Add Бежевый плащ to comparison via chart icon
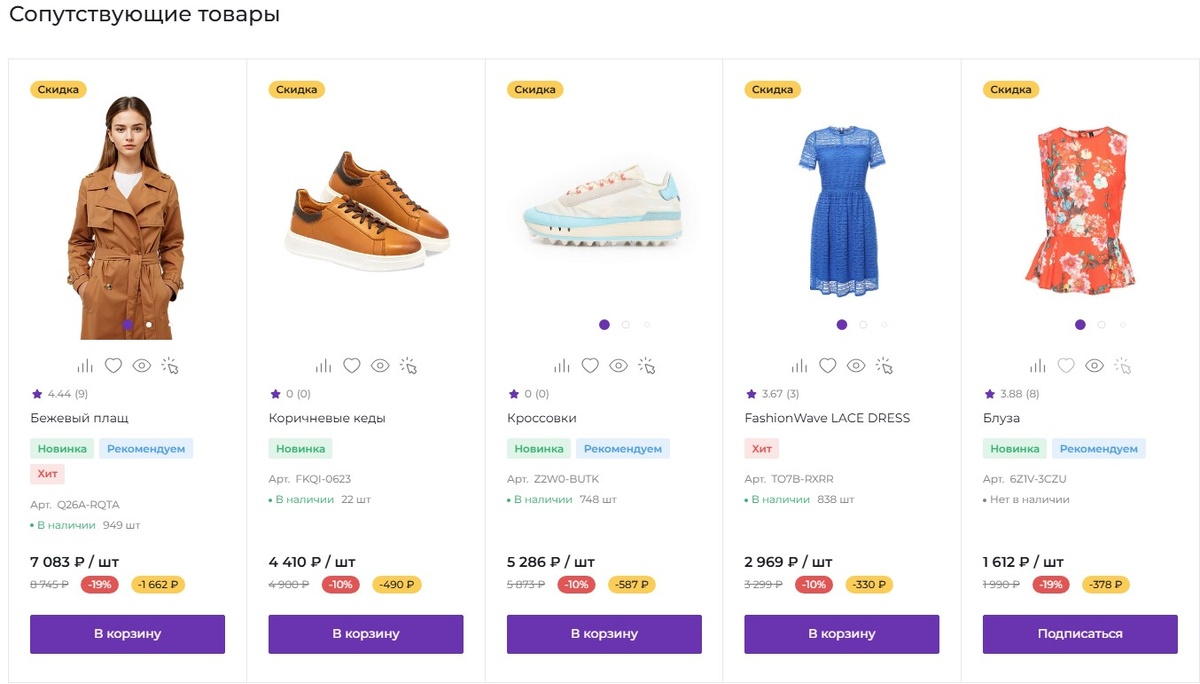 85,366
